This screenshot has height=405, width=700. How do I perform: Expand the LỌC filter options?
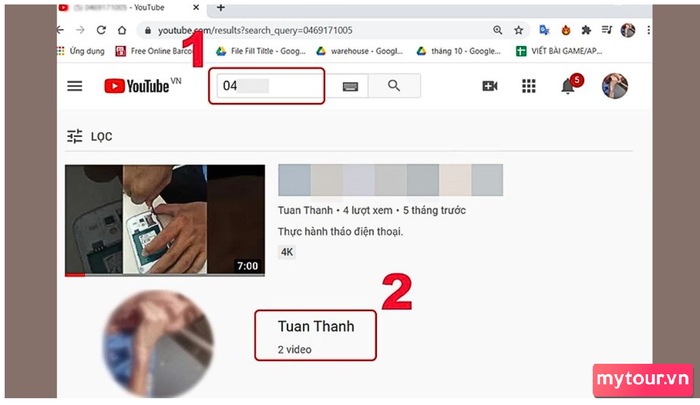click(x=90, y=136)
